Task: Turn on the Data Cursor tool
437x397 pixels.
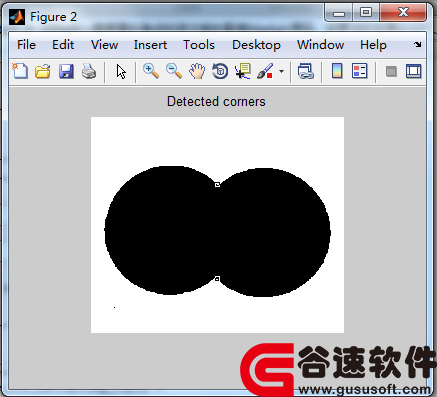Action: pos(243,71)
